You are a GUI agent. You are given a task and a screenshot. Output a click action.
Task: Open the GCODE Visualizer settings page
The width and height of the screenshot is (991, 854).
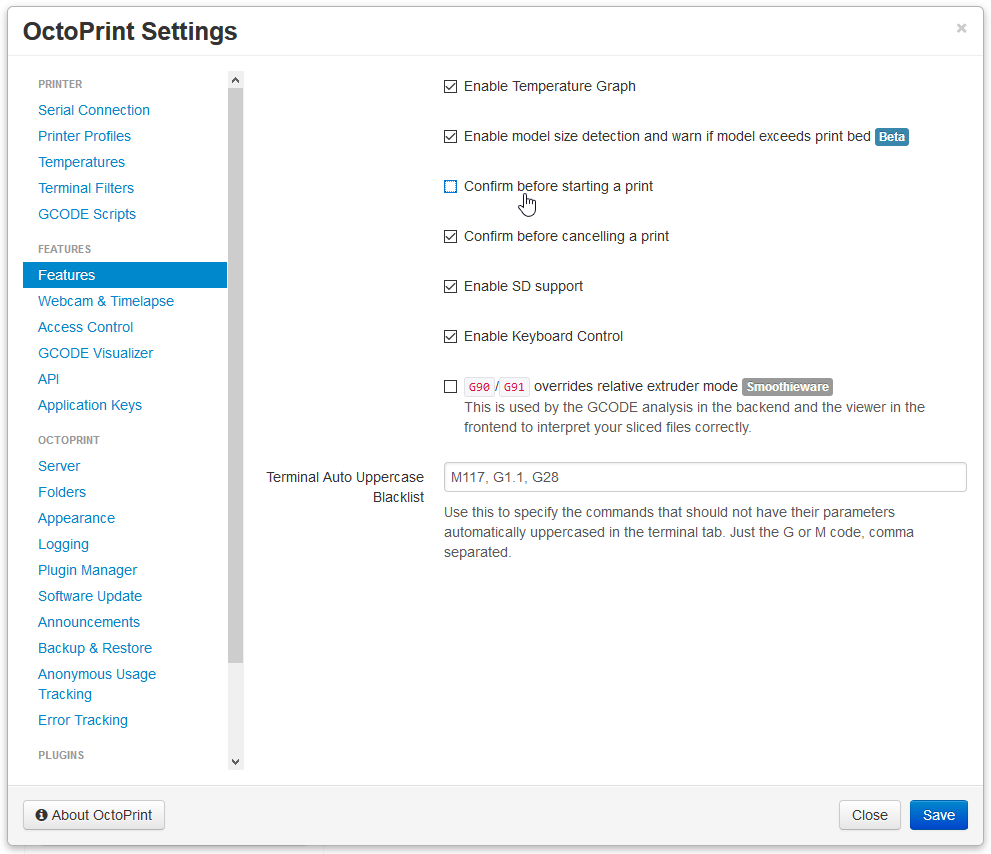(95, 353)
